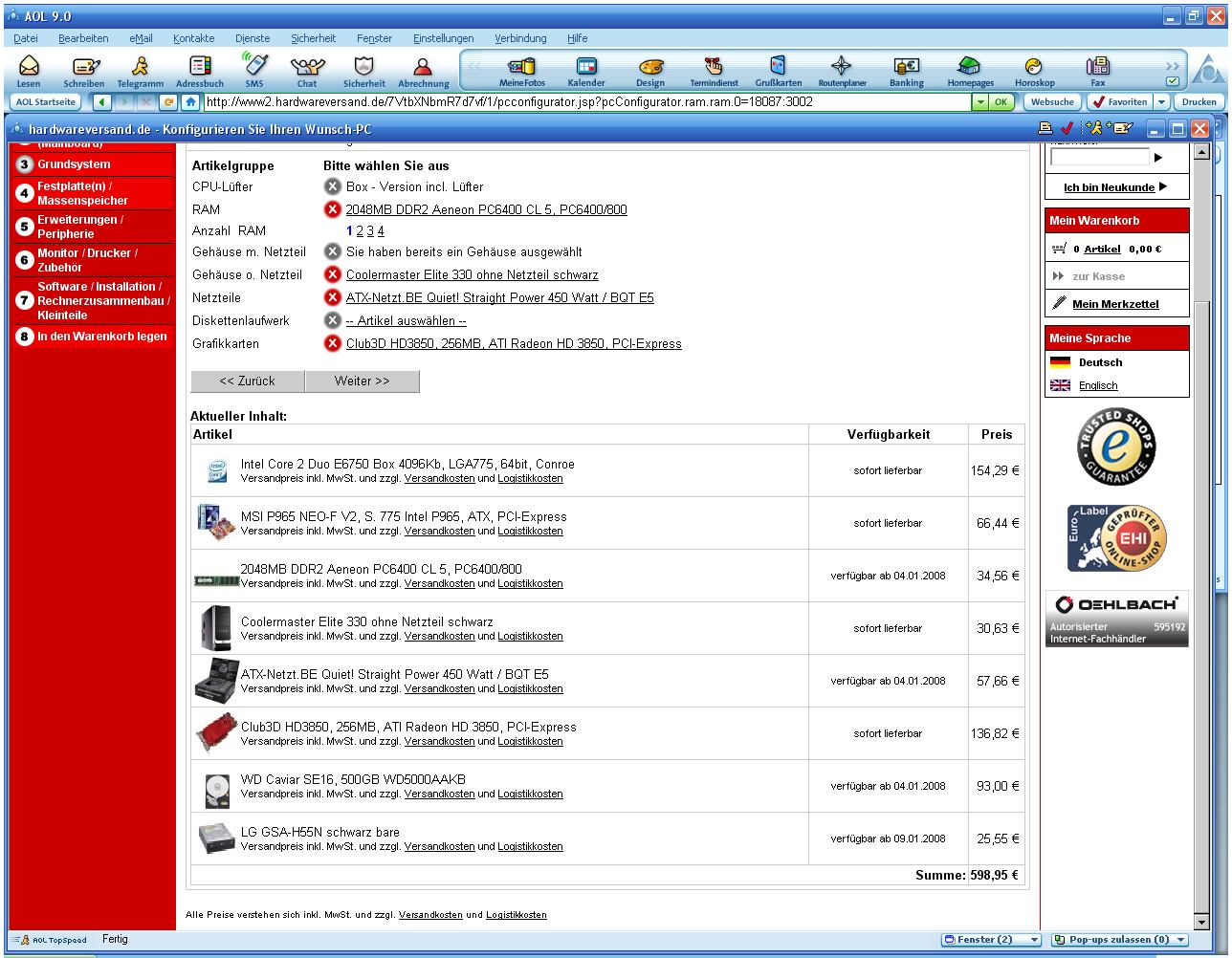Open the Bearbeiten menu
The height and width of the screenshot is (958, 1232).
(83, 38)
